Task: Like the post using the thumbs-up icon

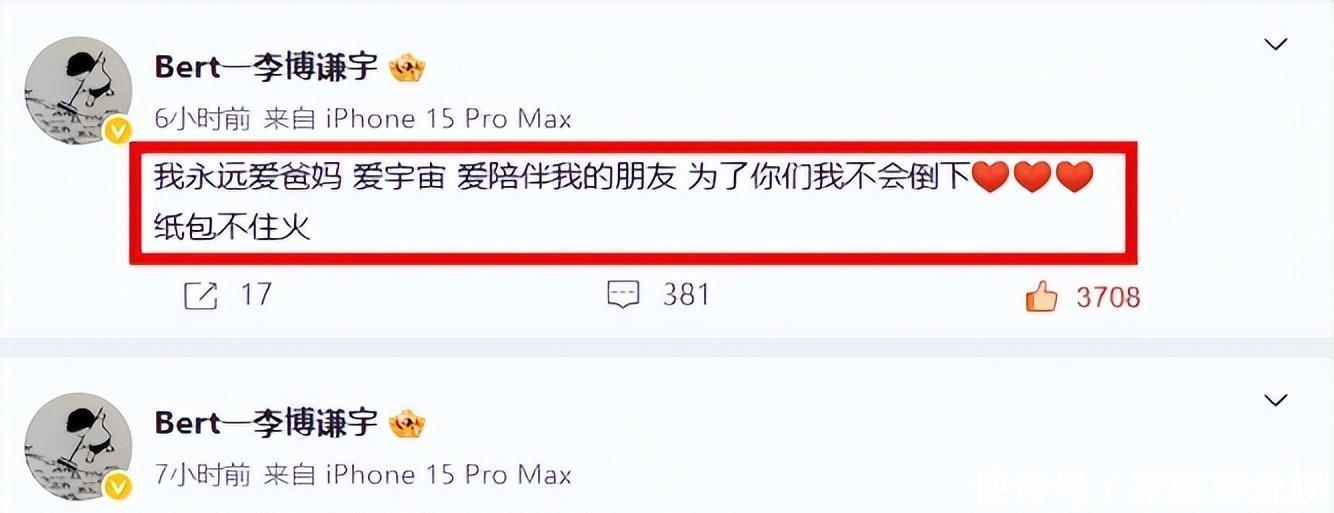Action: (x=1042, y=295)
